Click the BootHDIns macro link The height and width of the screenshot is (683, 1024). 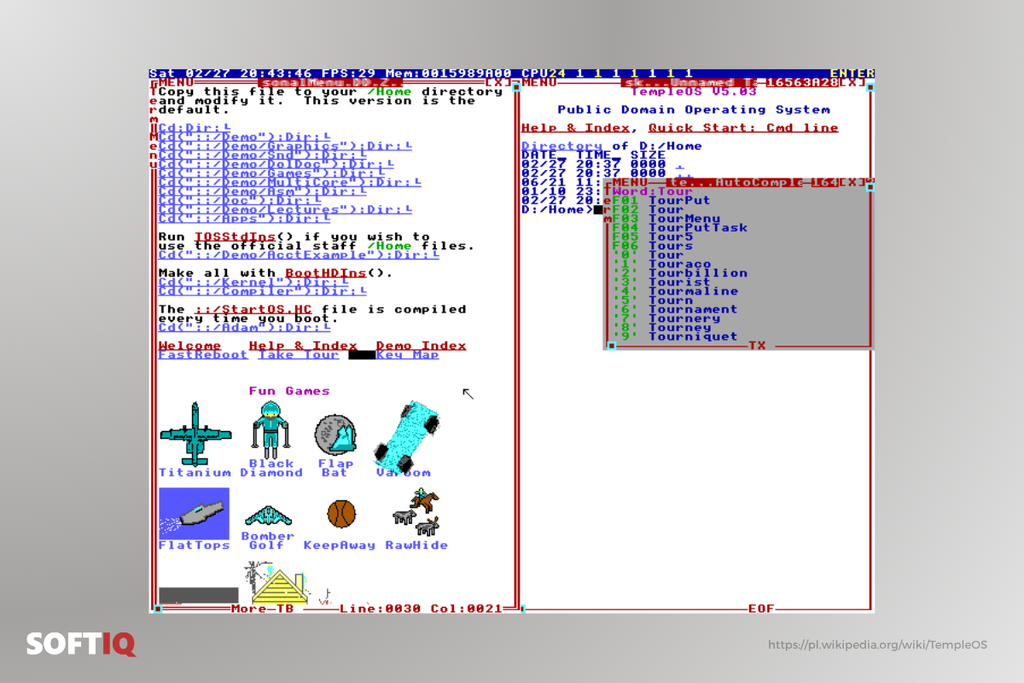(x=325, y=274)
